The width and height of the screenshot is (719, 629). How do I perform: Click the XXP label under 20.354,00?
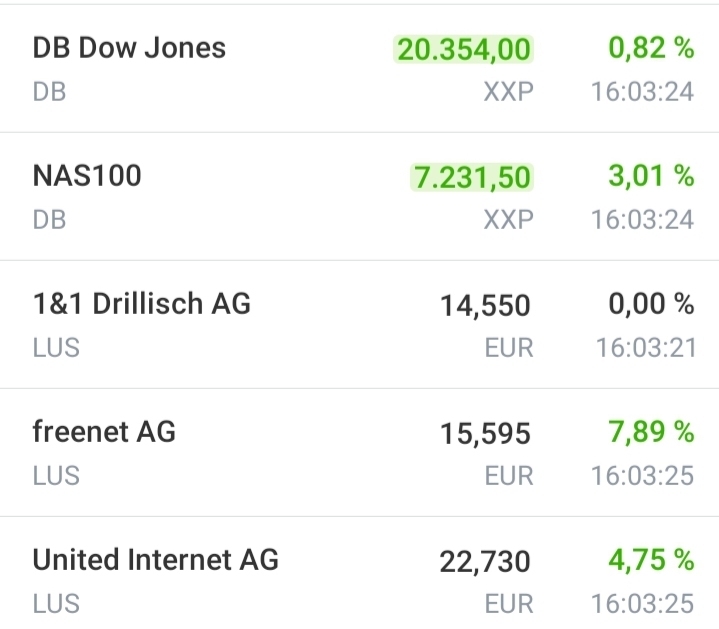pyautogui.click(x=508, y=92)
